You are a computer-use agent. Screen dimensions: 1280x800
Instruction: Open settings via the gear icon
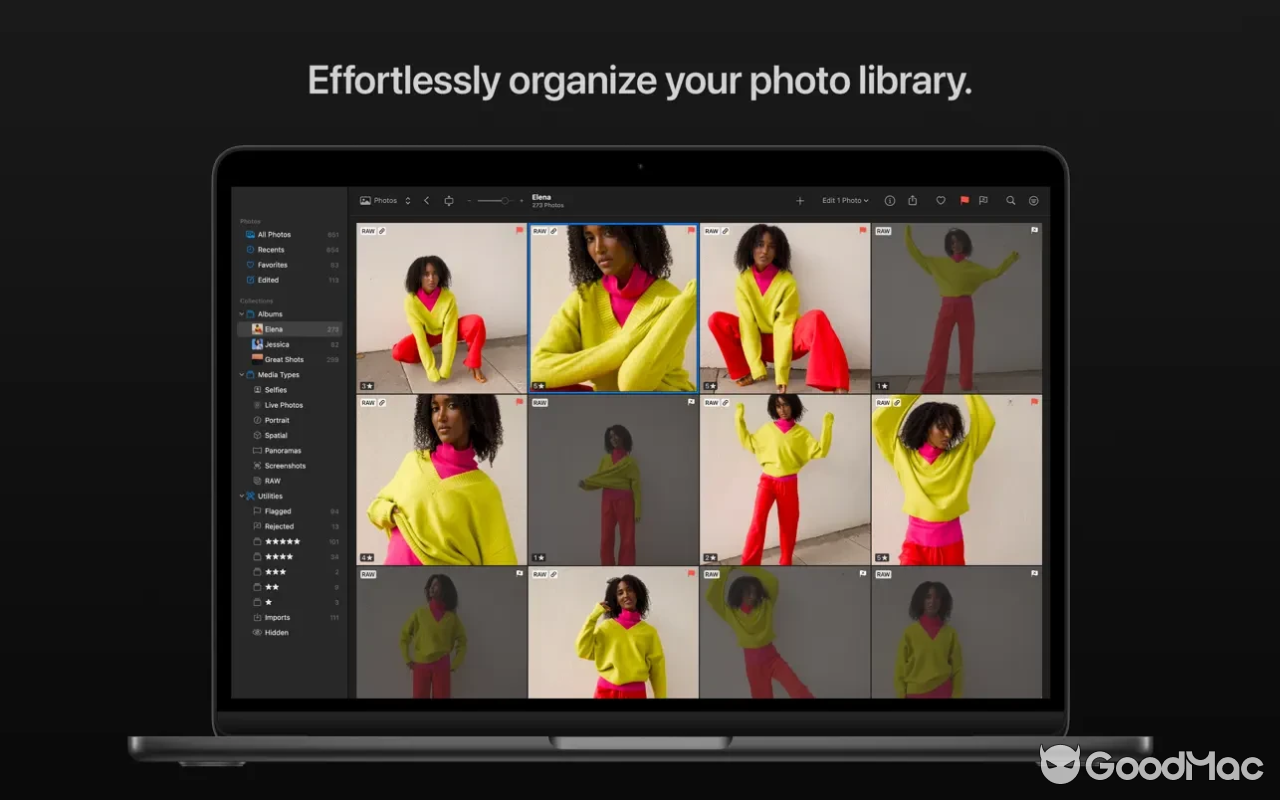click(x=1033, y=200)
